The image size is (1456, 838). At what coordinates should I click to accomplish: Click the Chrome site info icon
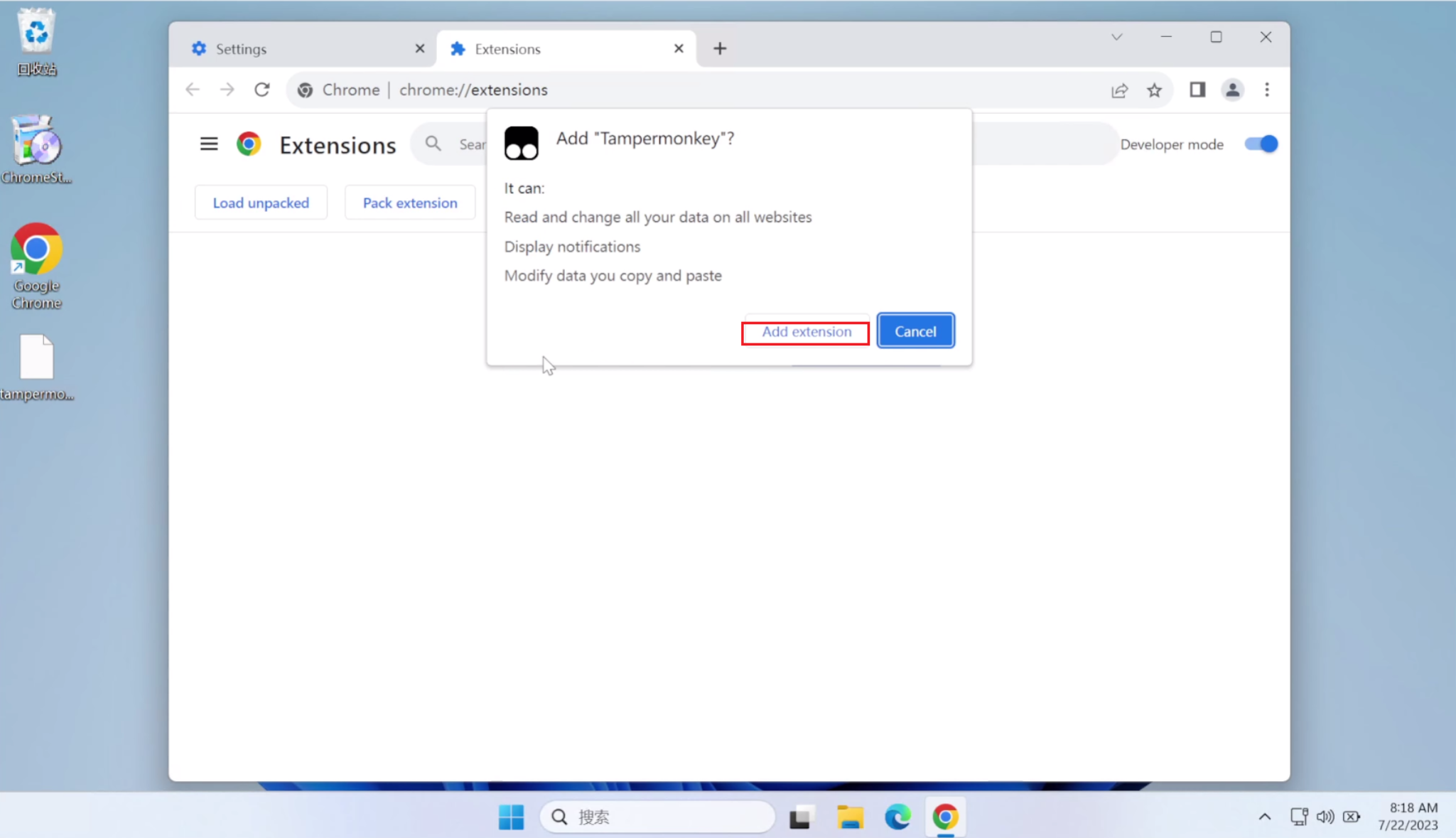305,90
